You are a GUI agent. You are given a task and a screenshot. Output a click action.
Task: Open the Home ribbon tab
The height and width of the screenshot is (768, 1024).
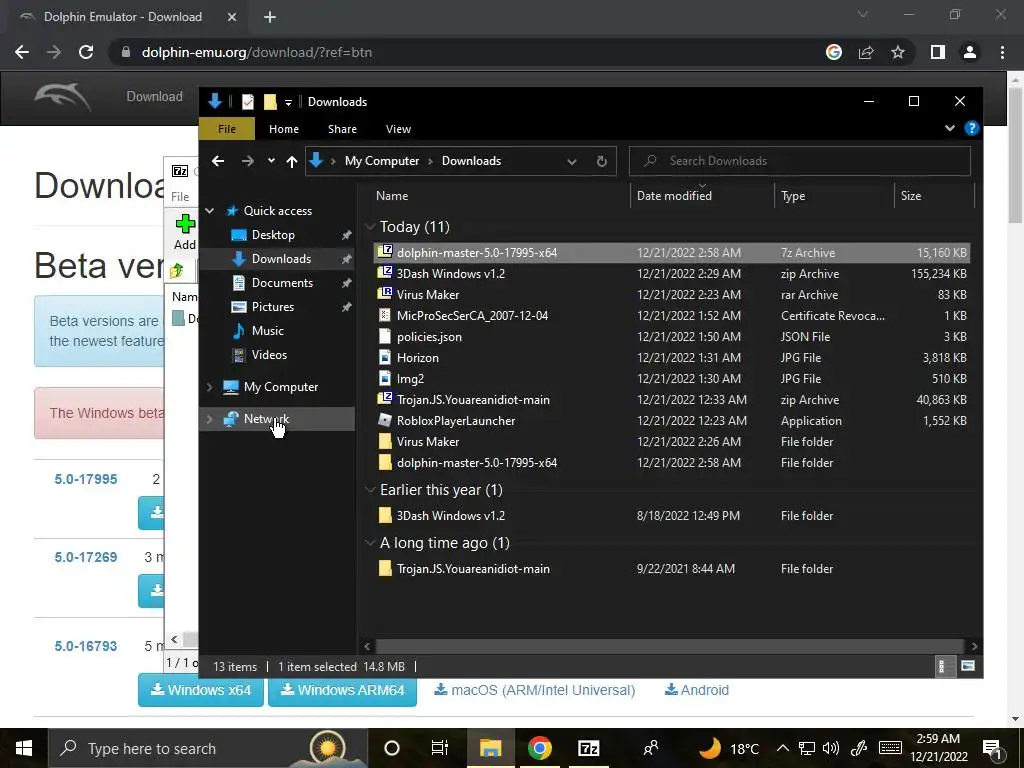pos(283,129)
